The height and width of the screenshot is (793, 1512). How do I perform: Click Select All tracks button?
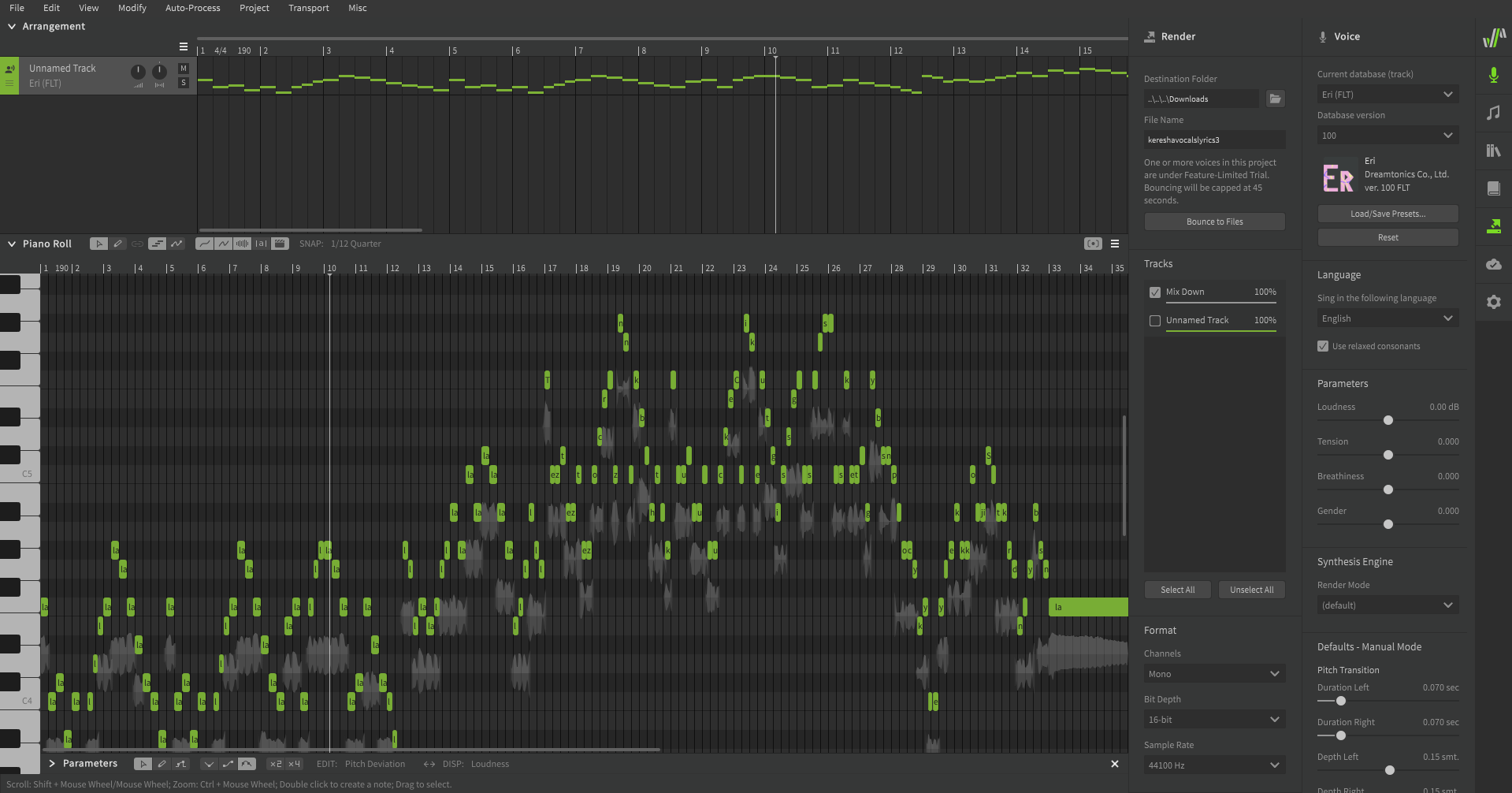pos(1177,590)
